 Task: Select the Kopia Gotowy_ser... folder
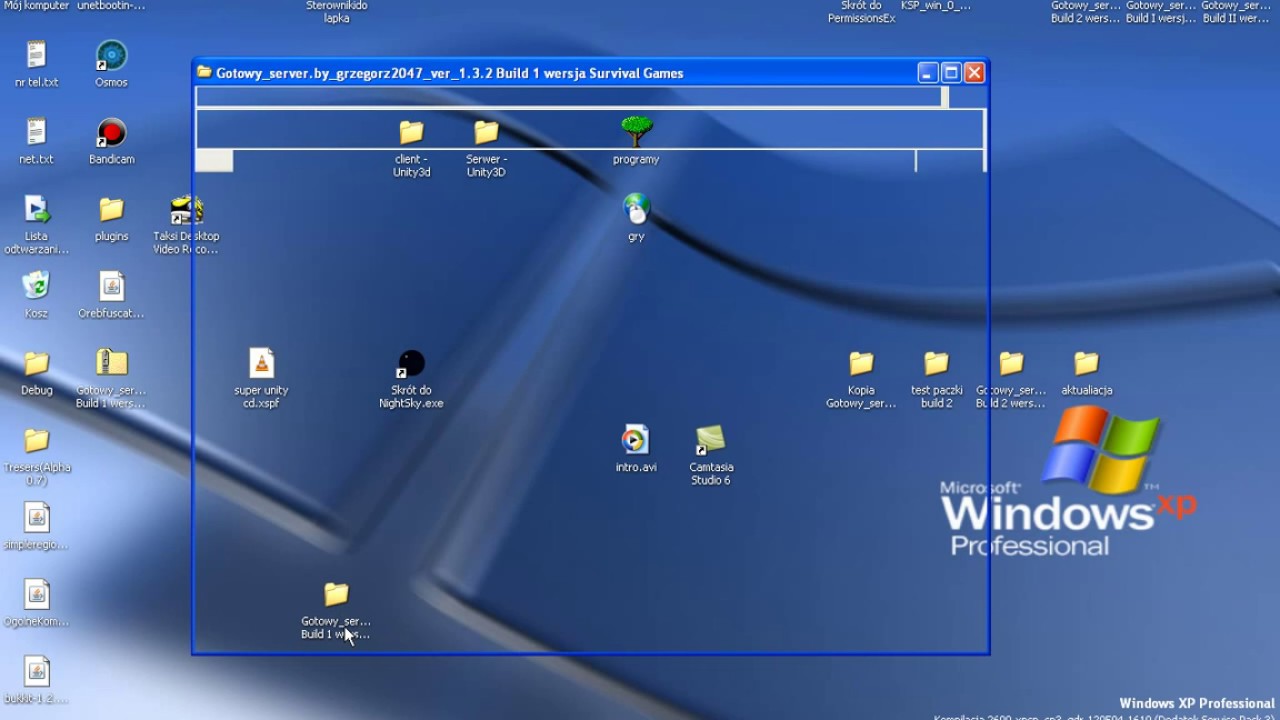point(861,364)
